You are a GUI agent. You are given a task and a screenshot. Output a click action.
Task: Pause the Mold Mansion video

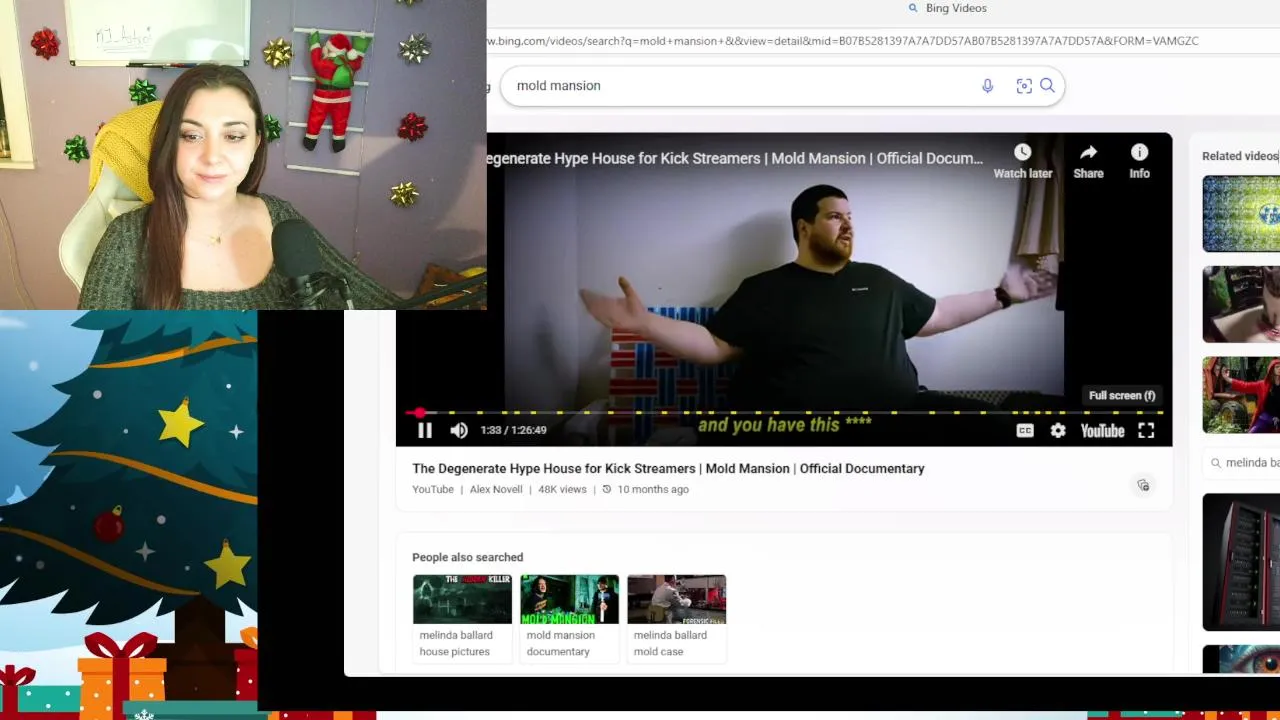425,430
